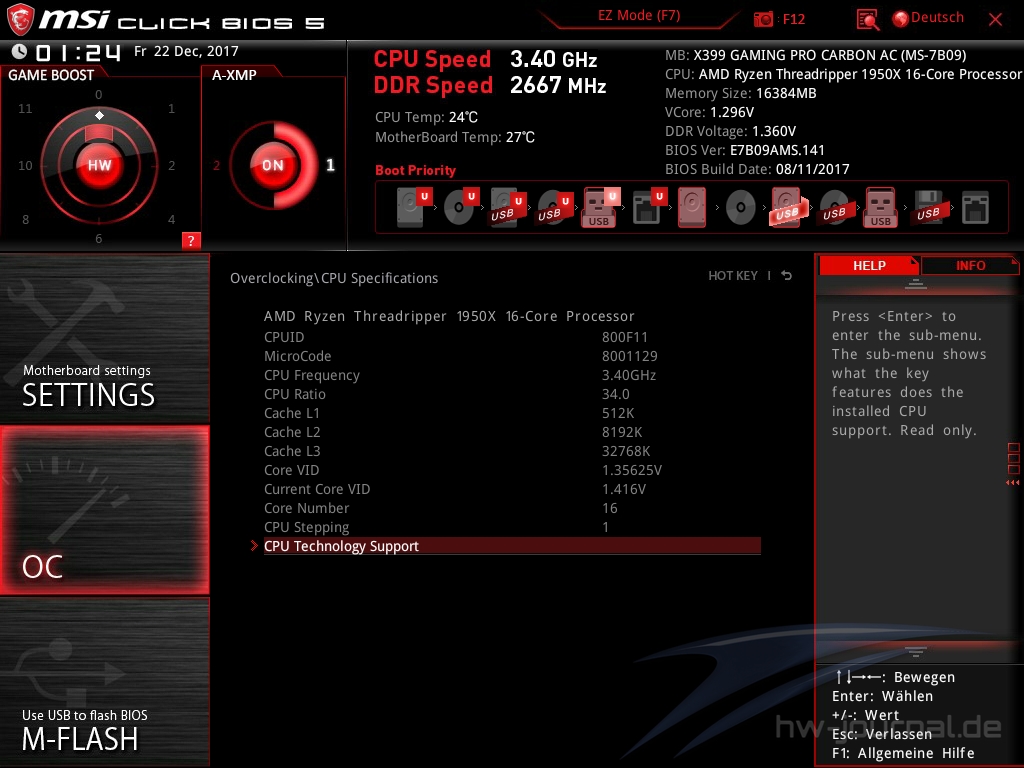Viewport: 1024px width, 768px height.
Task: Change the language via Deutsch
Action: (x=937, y=18)
